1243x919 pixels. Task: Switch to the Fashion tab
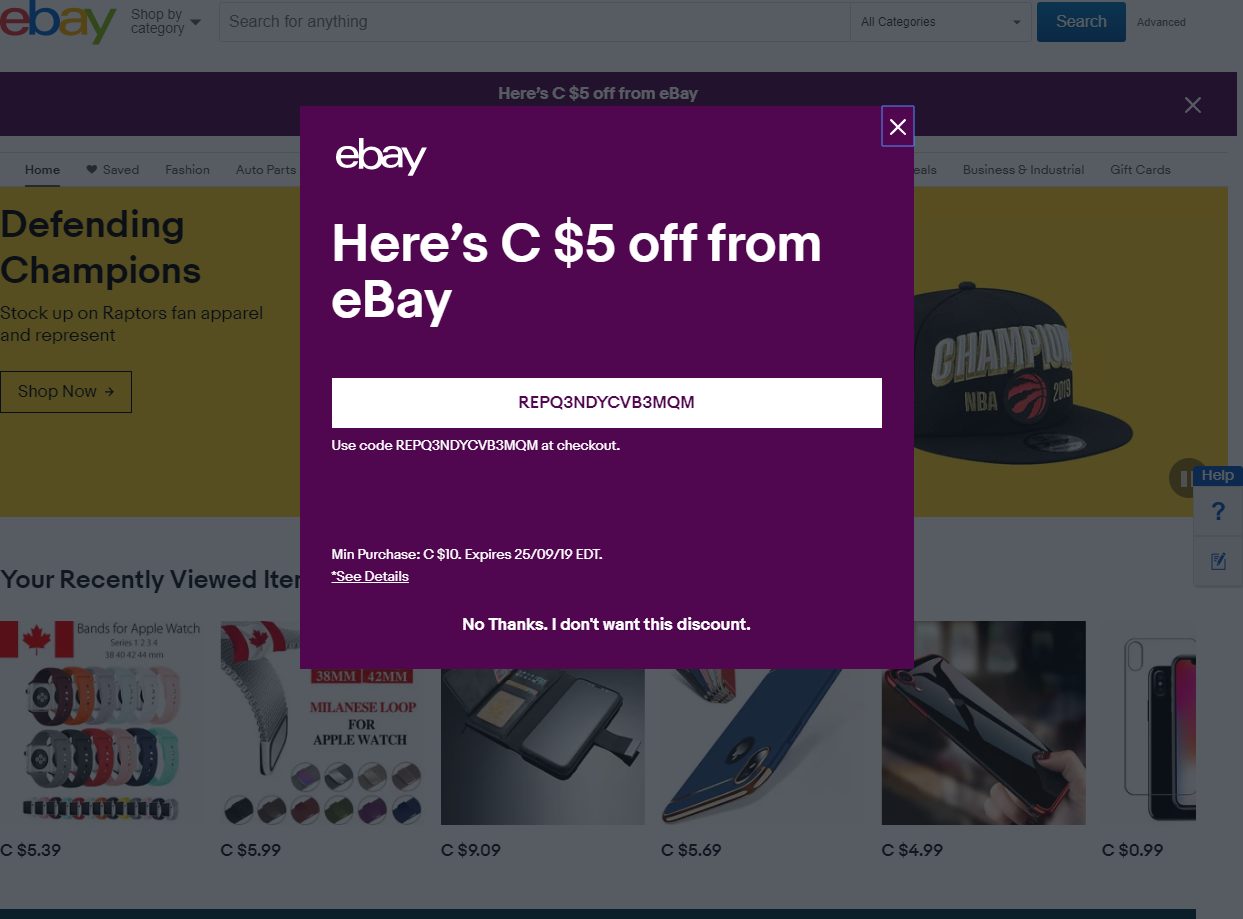point(187,170)
